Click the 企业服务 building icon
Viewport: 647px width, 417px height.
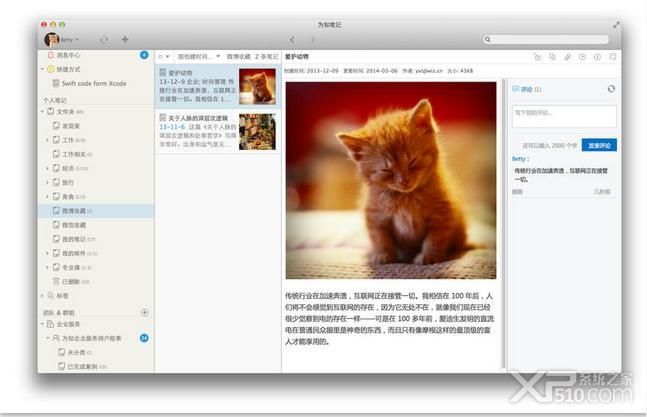[50, 324]
